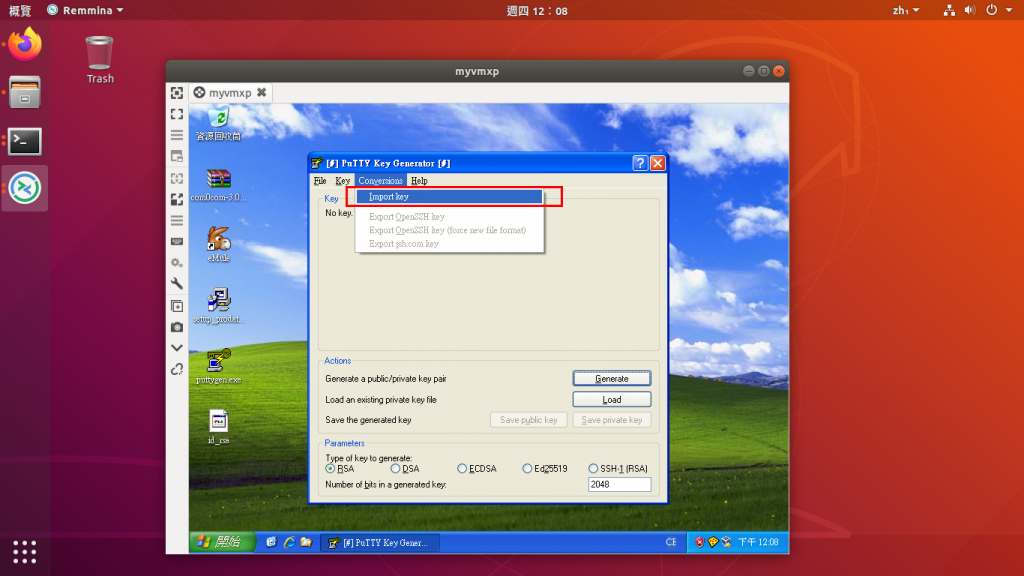Open the folder icon in the XP quick launch bar
Image resolution: width=1024 pixels, height=576 pixels.
(x=306, y=543)
